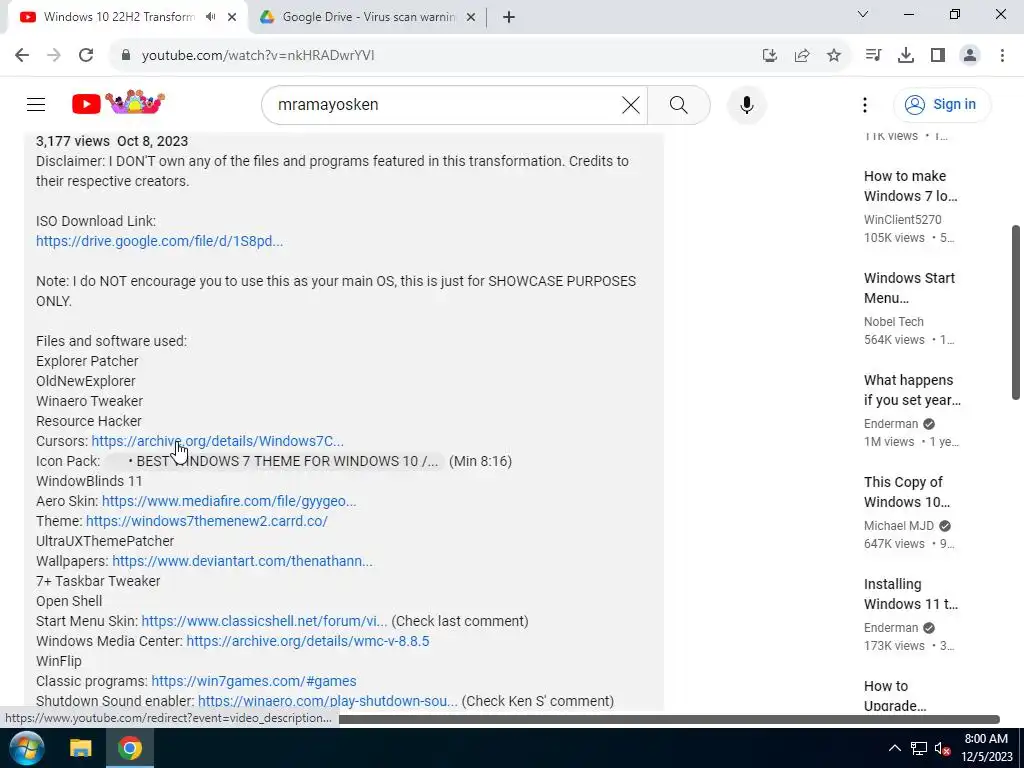This screenshot has width=1024, height=768.
Task: Visit Nobel Tech channel
Action: tap(893, 321)
